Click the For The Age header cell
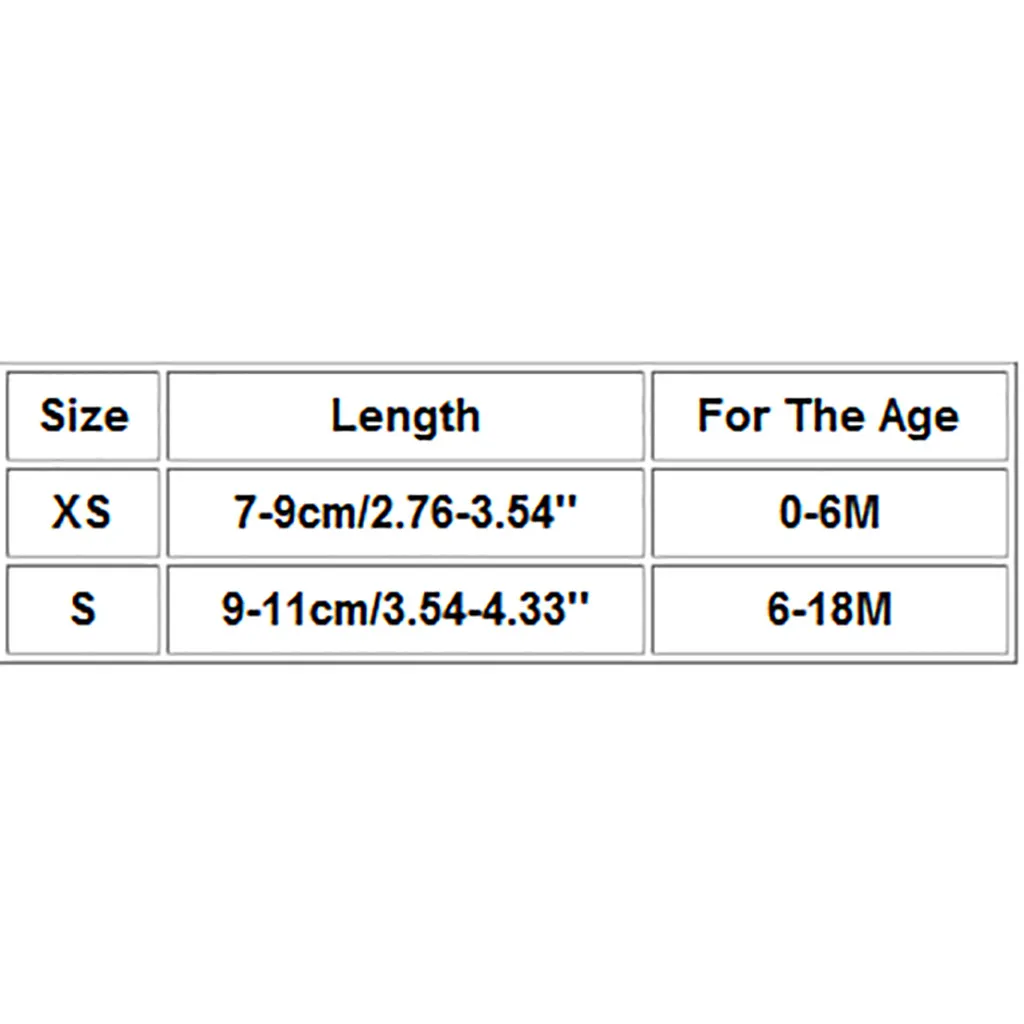1024x1024 pixels. pyautogui.click(x=829, y=416)
